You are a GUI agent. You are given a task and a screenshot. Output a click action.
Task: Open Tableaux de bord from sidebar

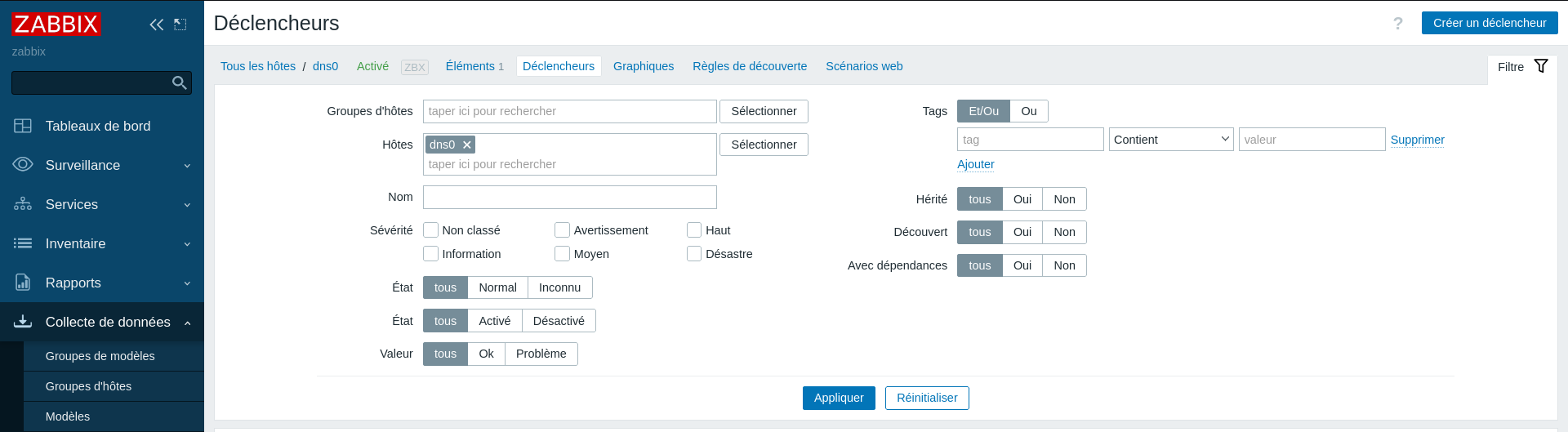(x=98, y=126)
